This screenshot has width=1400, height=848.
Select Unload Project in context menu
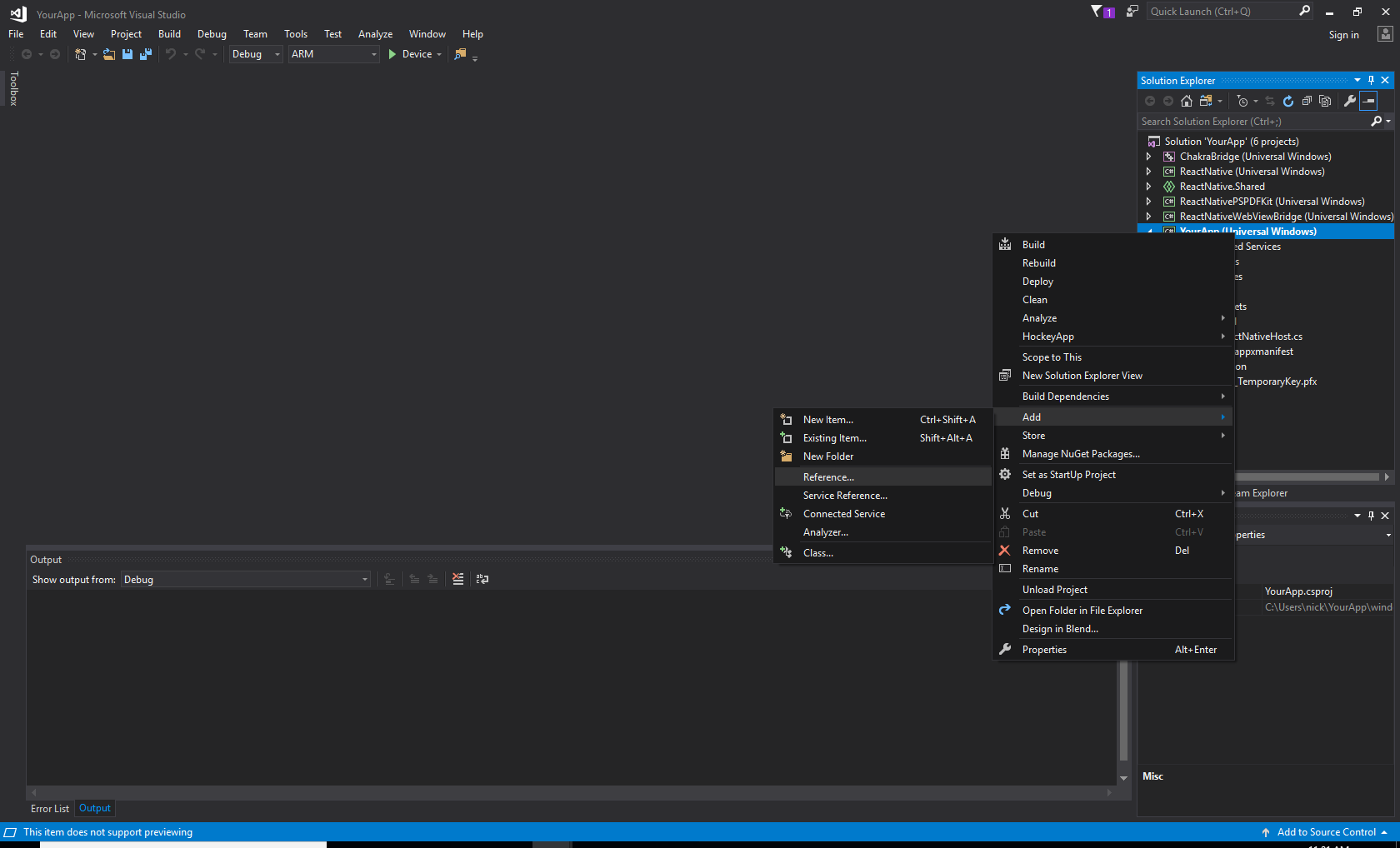coord(1113,590)
